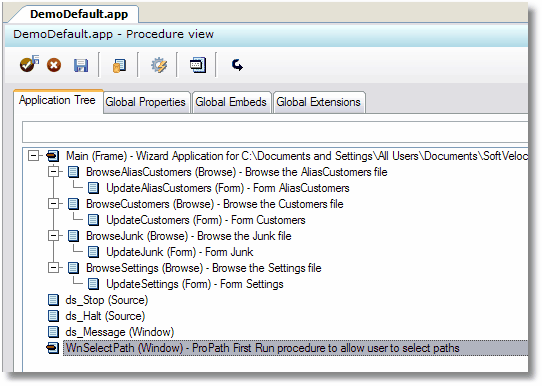Screen dimensions: 542x386
Task: Click the ds_Message procedure icon
Action: click(x=53, y=332)
